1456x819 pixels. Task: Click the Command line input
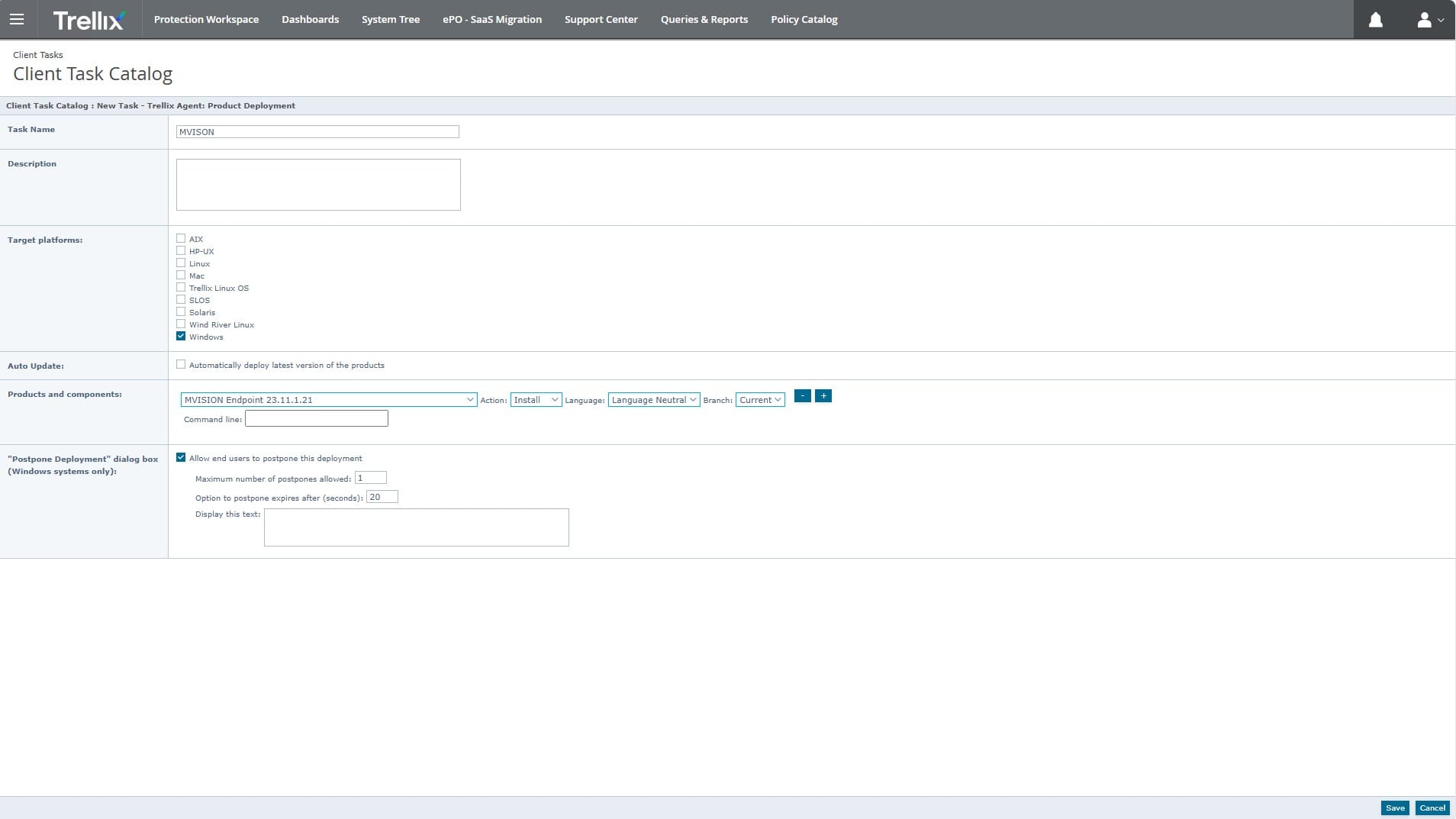tap(317, 418)
